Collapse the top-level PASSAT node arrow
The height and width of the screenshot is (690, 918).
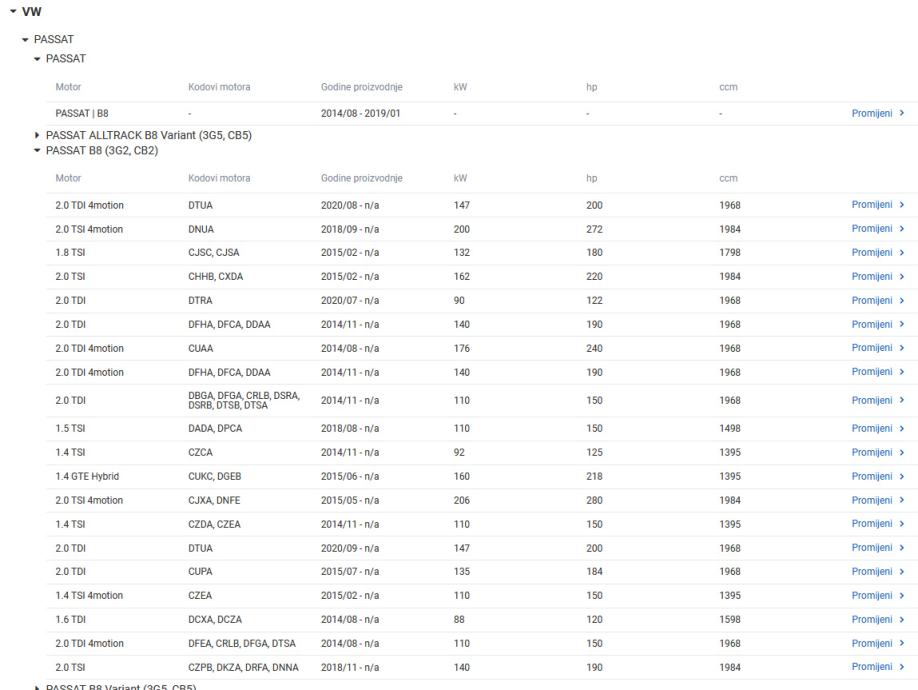click(x=25, y=40)
